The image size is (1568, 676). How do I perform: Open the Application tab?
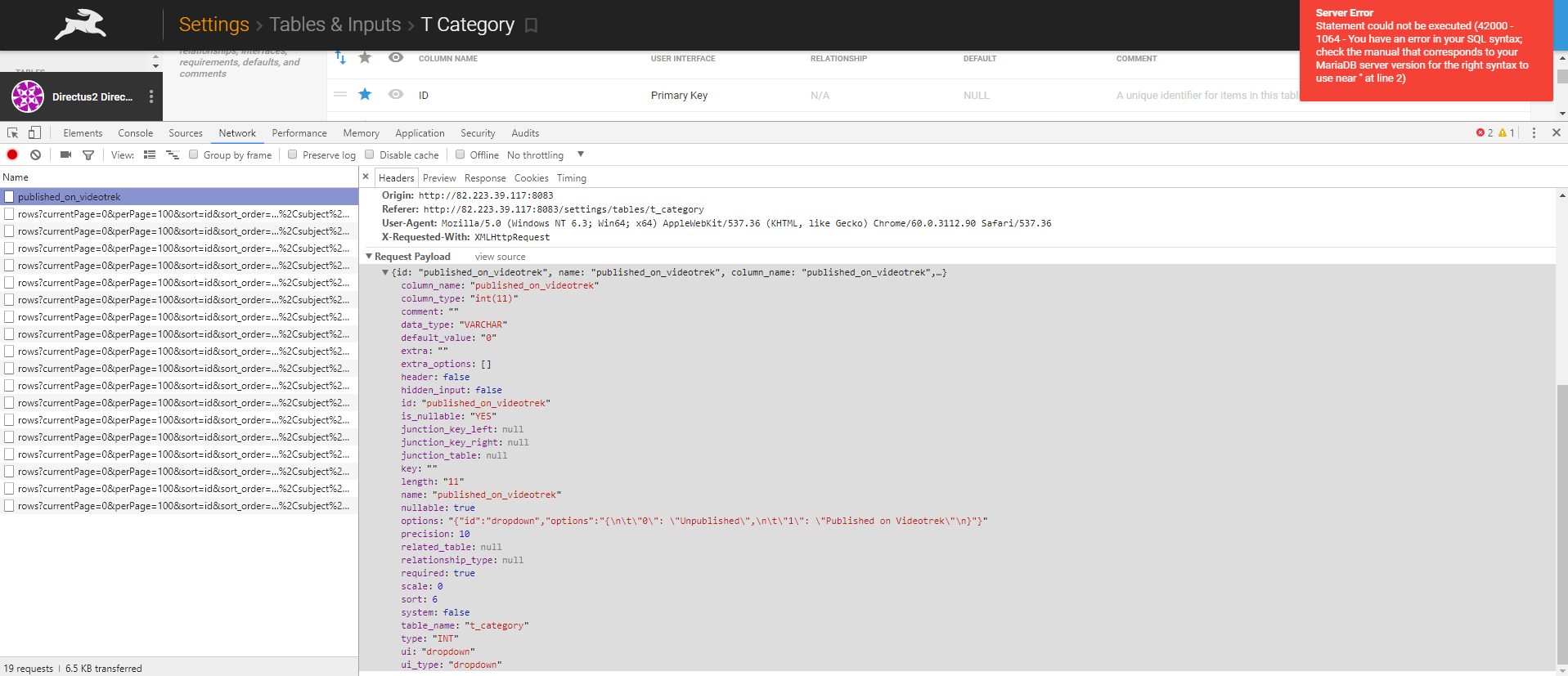pos(420,132)
